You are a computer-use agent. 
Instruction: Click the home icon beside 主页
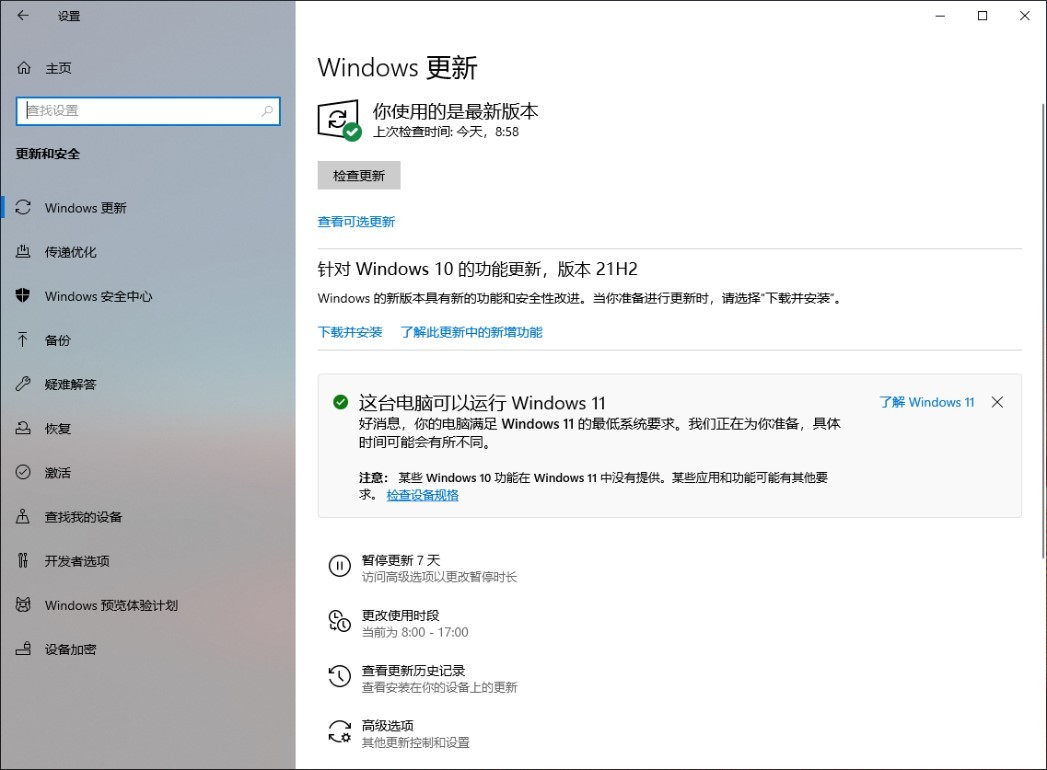[24, 68]
